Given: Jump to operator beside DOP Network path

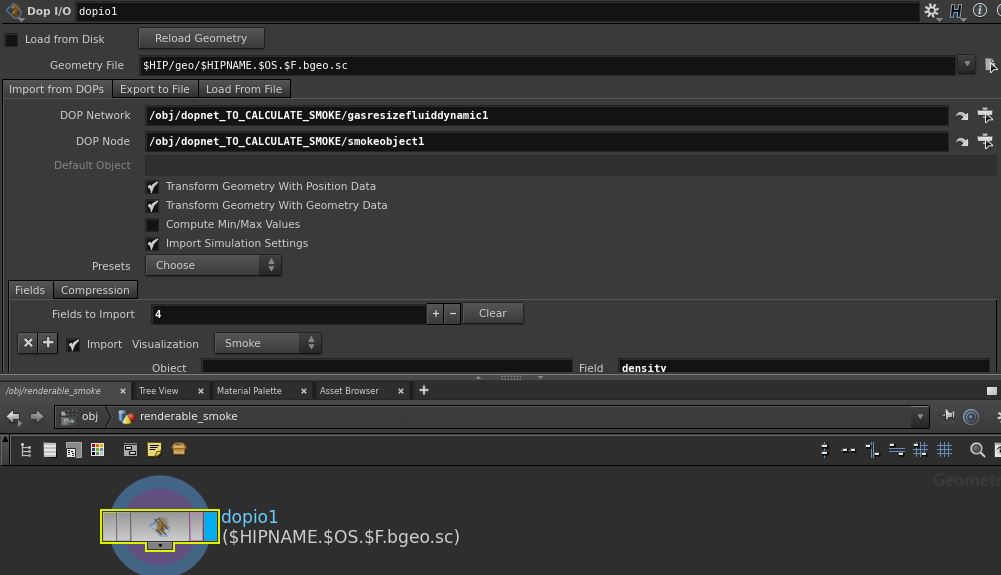Looking at the screenshot, I should click(x=961, y=116).
